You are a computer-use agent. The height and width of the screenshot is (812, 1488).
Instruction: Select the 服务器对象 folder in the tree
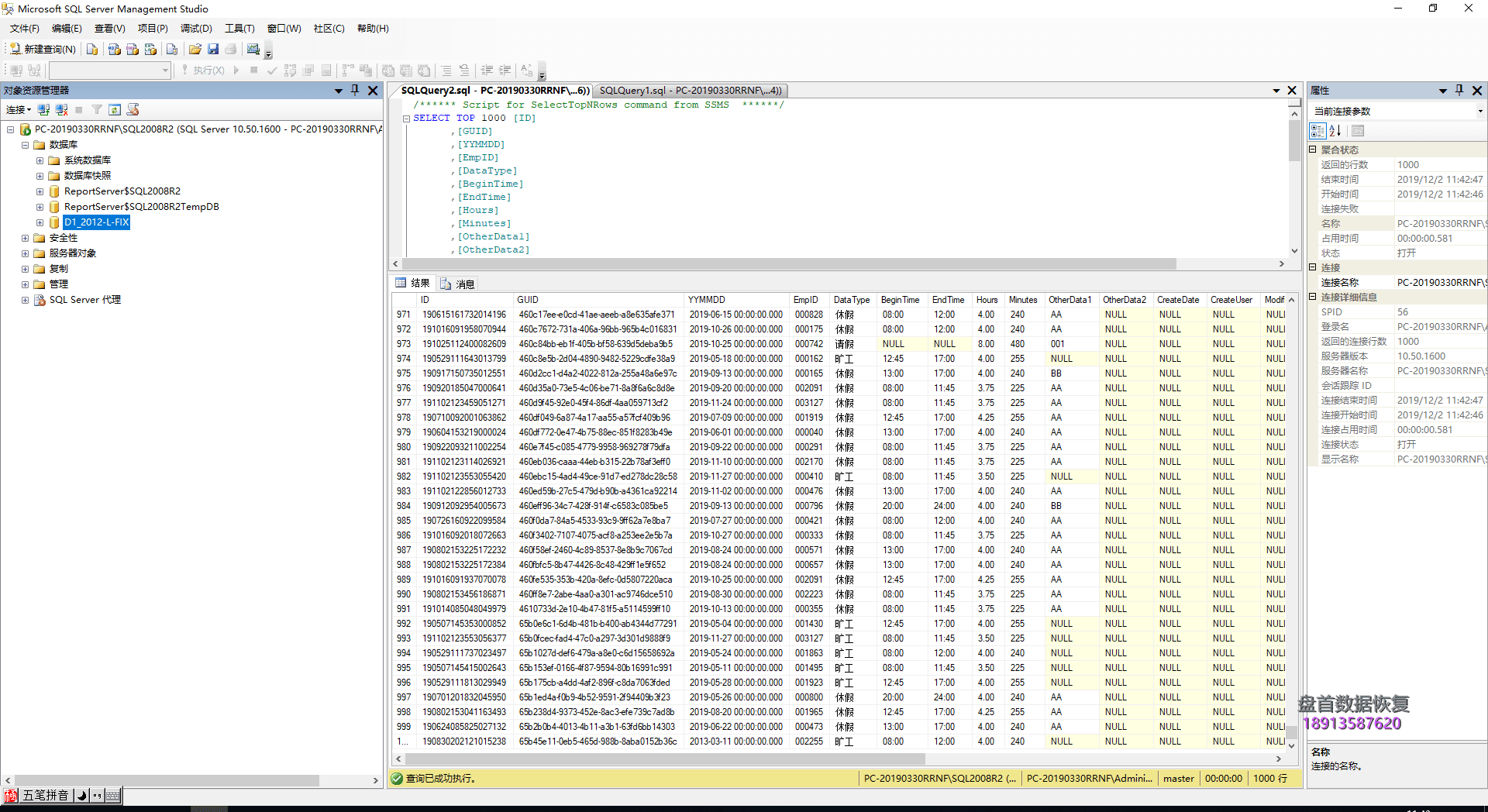pyautogui.click(x=72, y=253)
